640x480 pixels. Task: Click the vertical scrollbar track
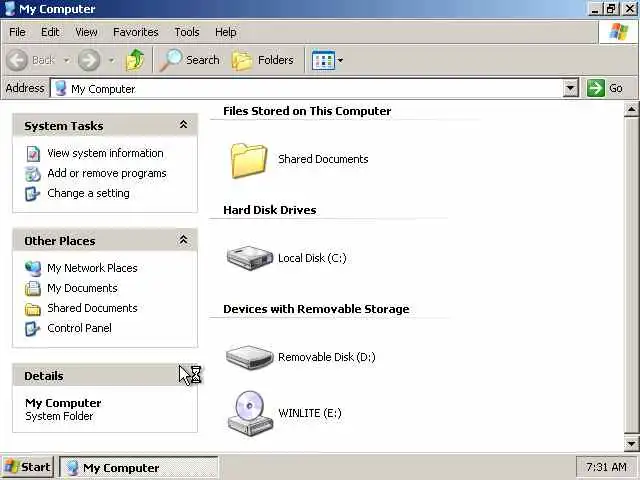[631, 276]
